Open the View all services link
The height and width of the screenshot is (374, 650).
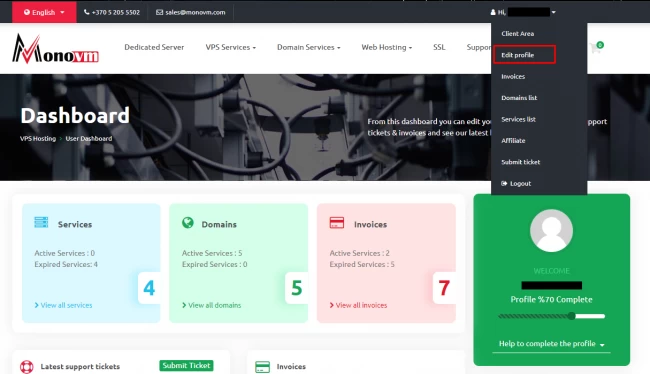click(x=63, y=305)
